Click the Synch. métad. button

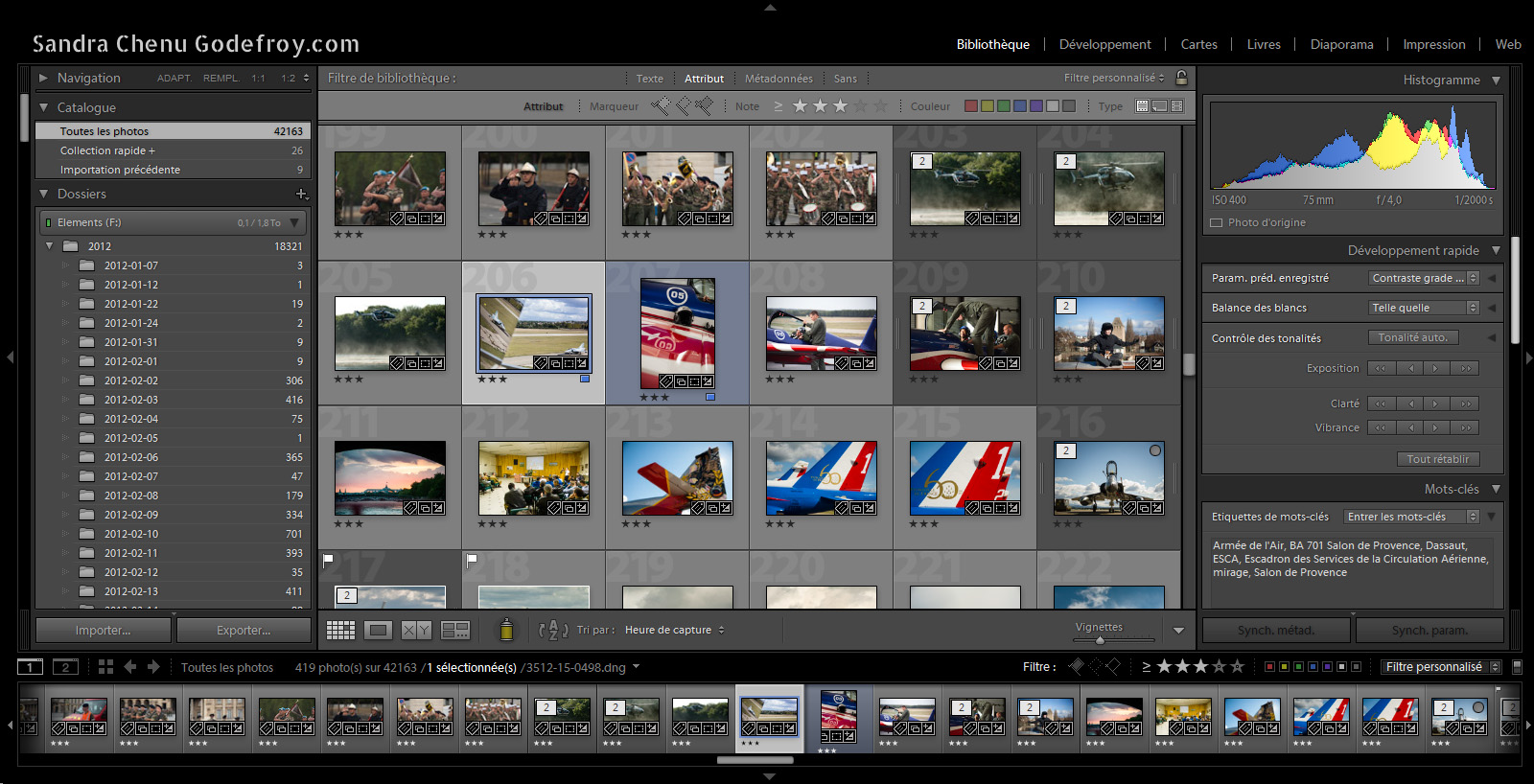[x=1276, y=630]
